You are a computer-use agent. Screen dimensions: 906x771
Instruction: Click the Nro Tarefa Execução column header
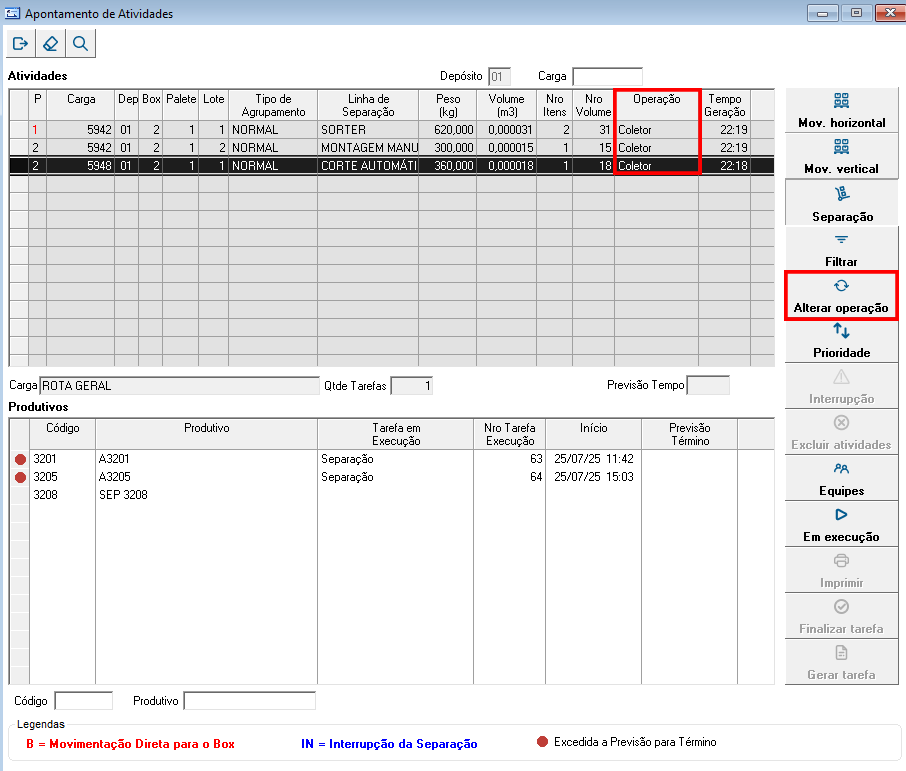click(x=510, y=434)
